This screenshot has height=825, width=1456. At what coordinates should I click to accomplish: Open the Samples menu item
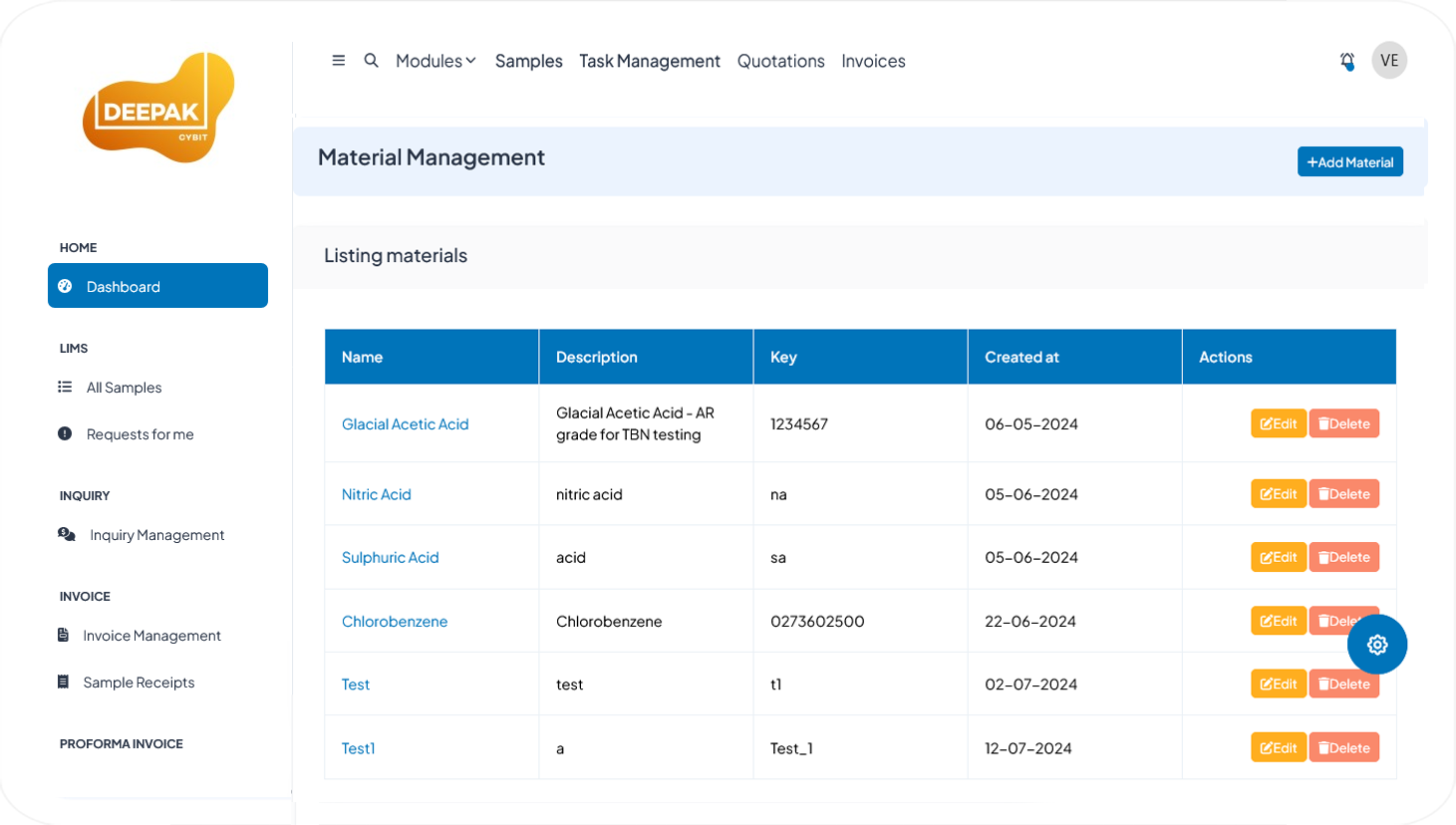[x=528, y=61]
